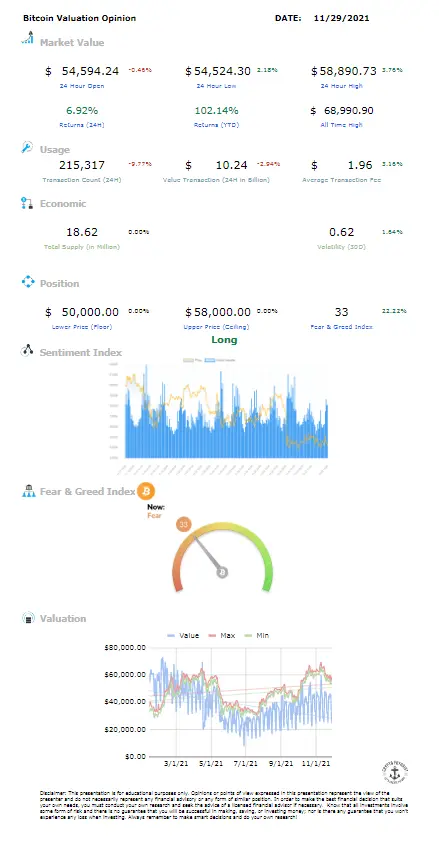The width and height of the screenshot is (439, 842).
Task: Toggle the Min series in chart legend
Action: pos(257,635)
